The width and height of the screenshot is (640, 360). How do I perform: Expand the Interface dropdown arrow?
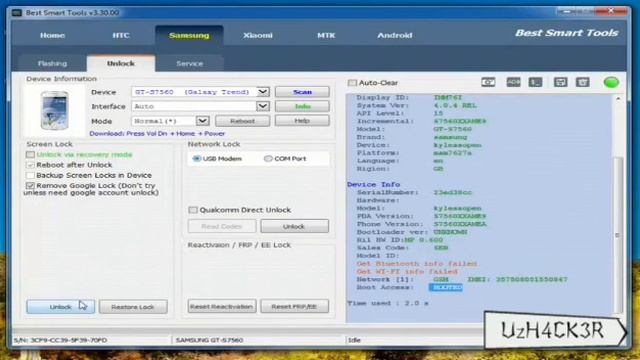[x=263, y=106]
